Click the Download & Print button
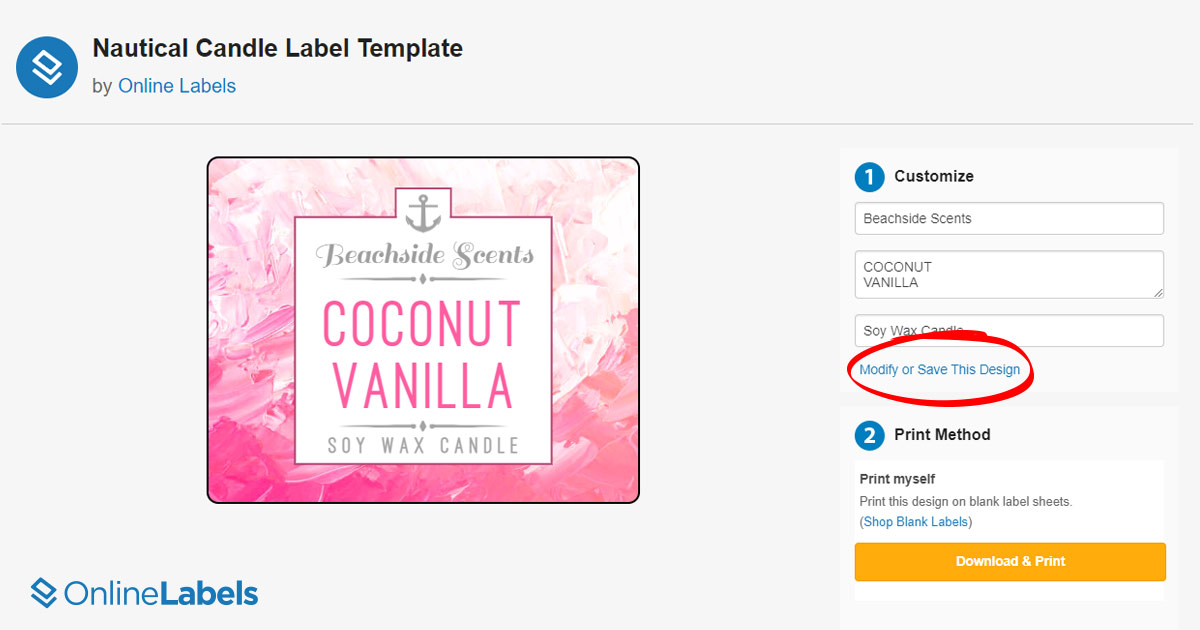The height and width of the screenshot is (630, 1200). 1010,561
